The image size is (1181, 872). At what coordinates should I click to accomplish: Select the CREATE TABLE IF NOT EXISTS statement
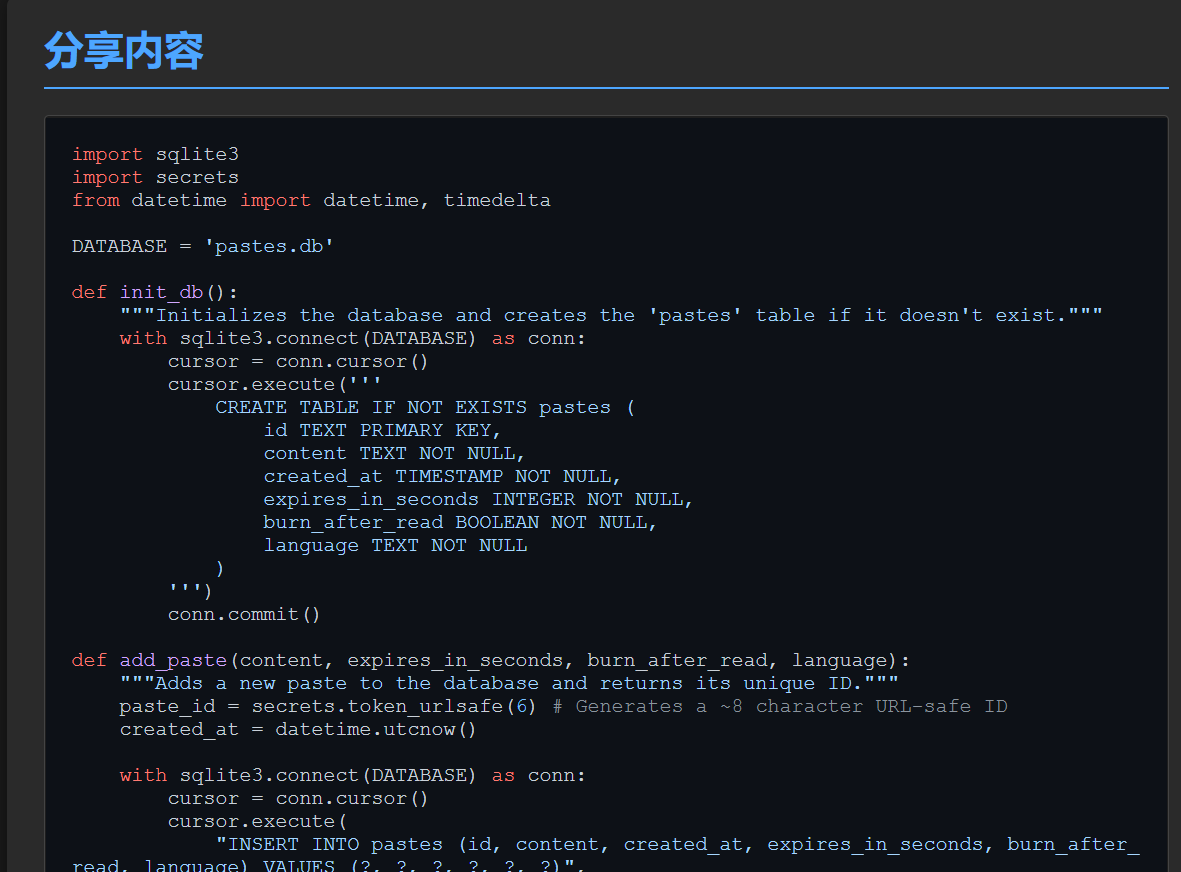tap(420, 407)
